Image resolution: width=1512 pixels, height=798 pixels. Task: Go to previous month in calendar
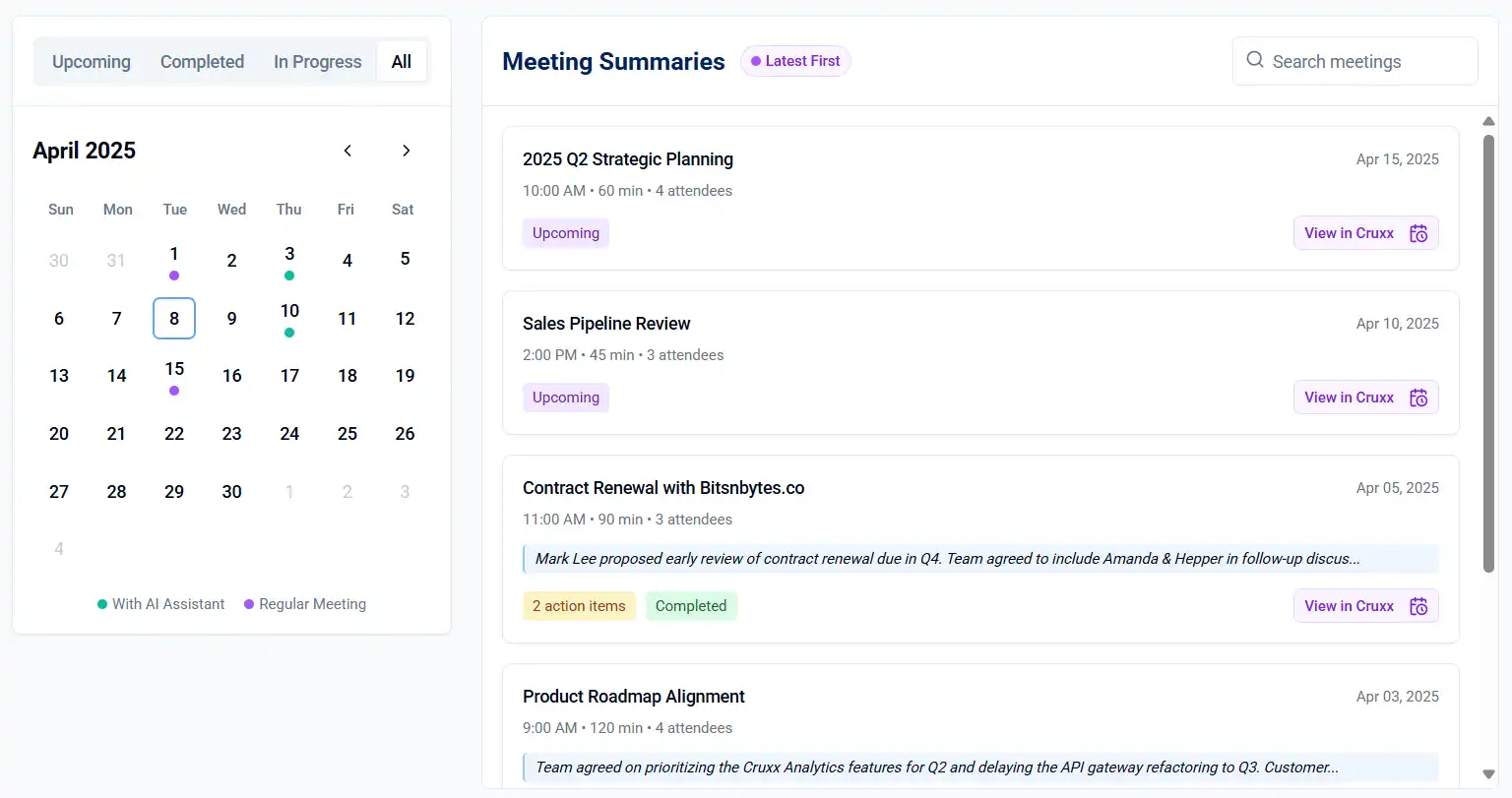click(347, 151)
